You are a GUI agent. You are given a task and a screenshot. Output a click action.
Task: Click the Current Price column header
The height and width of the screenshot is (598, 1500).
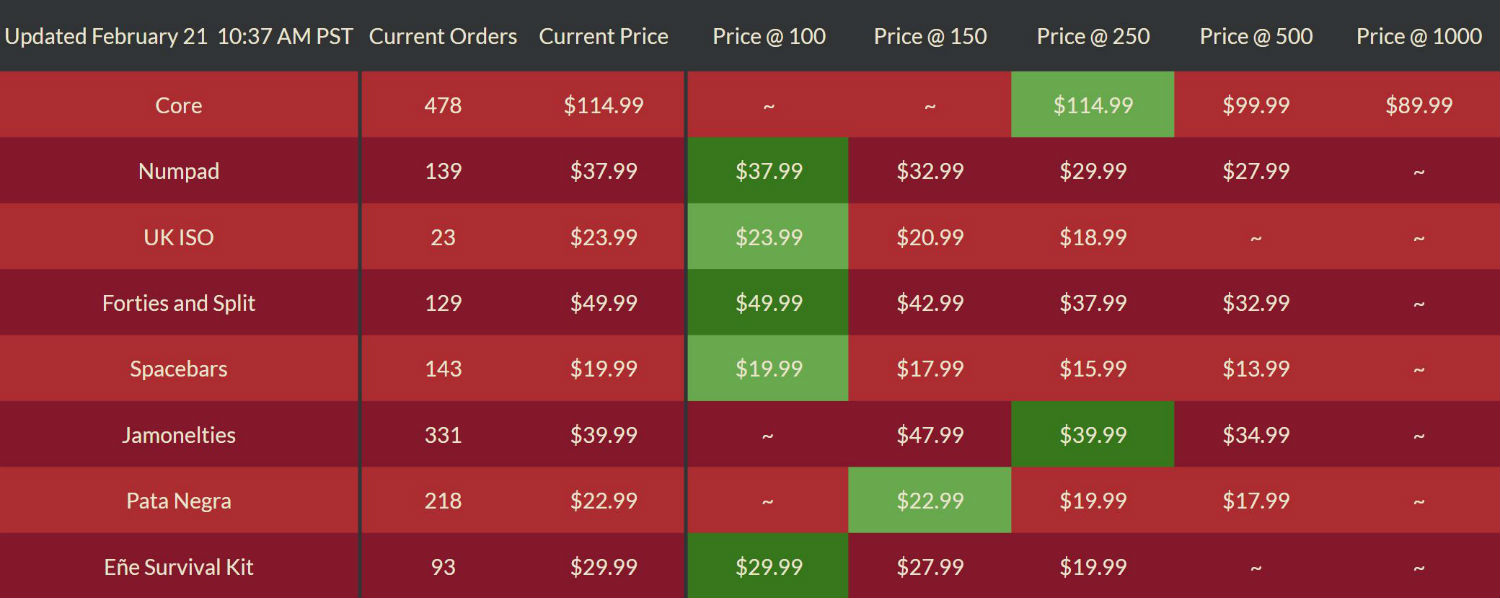(x=603, y=37)
